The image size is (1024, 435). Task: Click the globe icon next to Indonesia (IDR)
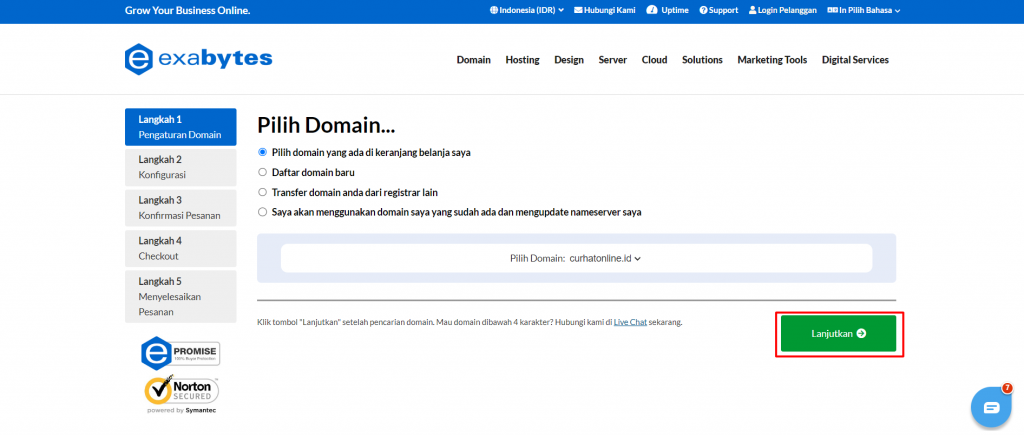(494, 10)
